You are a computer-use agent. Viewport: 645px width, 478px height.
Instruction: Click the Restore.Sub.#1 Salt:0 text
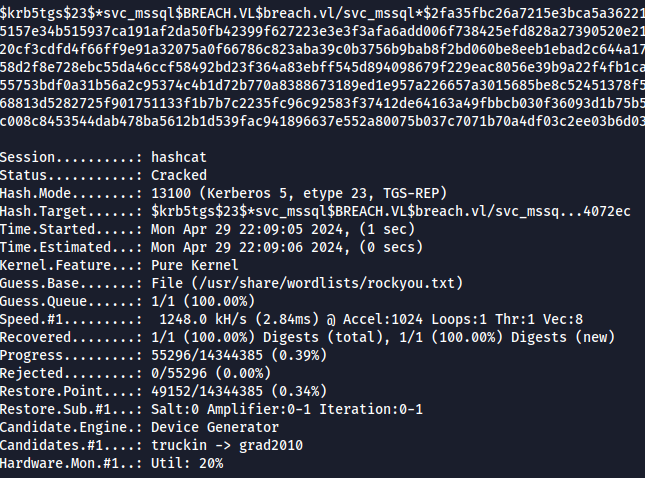[175, 409]
